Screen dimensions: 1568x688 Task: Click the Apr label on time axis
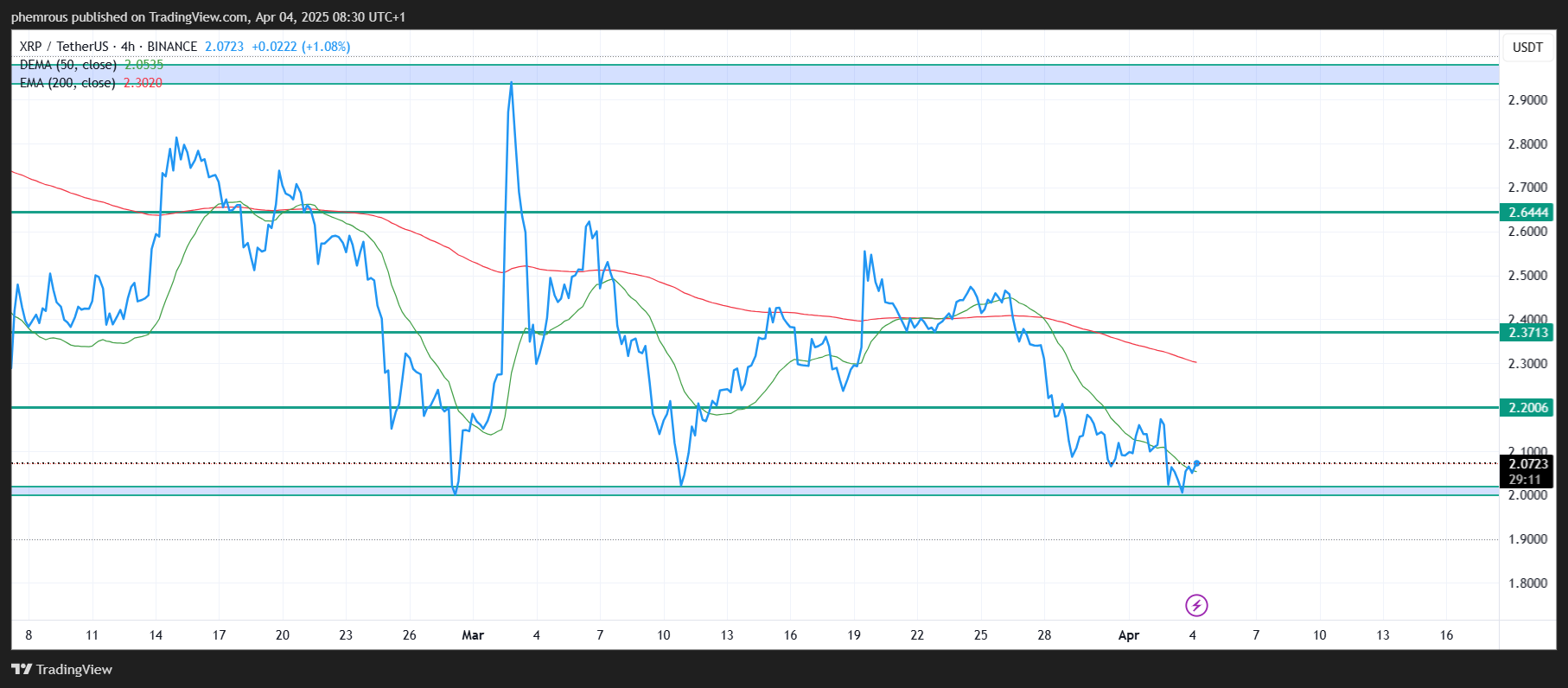1129,635
